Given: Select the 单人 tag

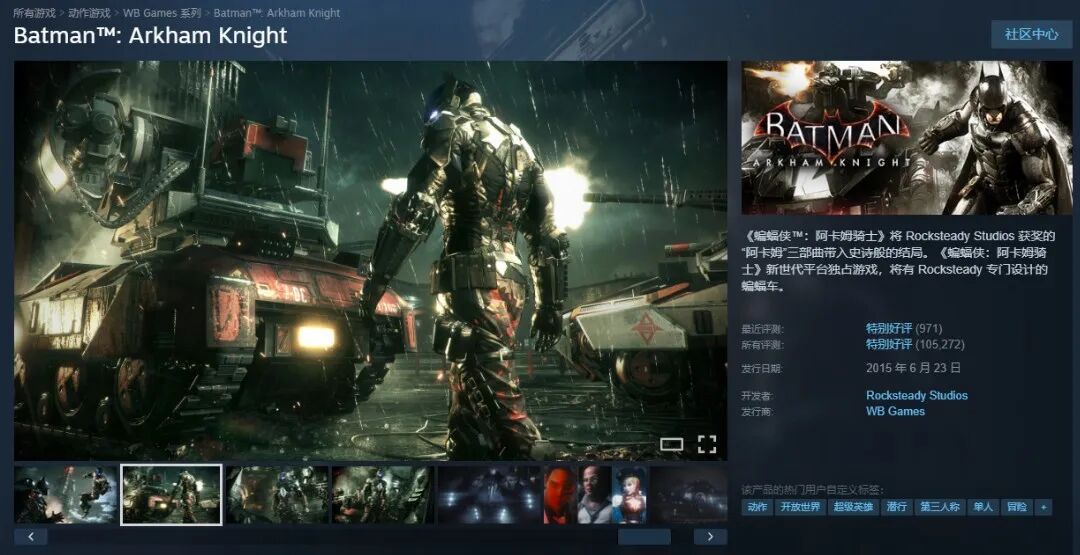Looking at the screenshot, I should point(982,507).
